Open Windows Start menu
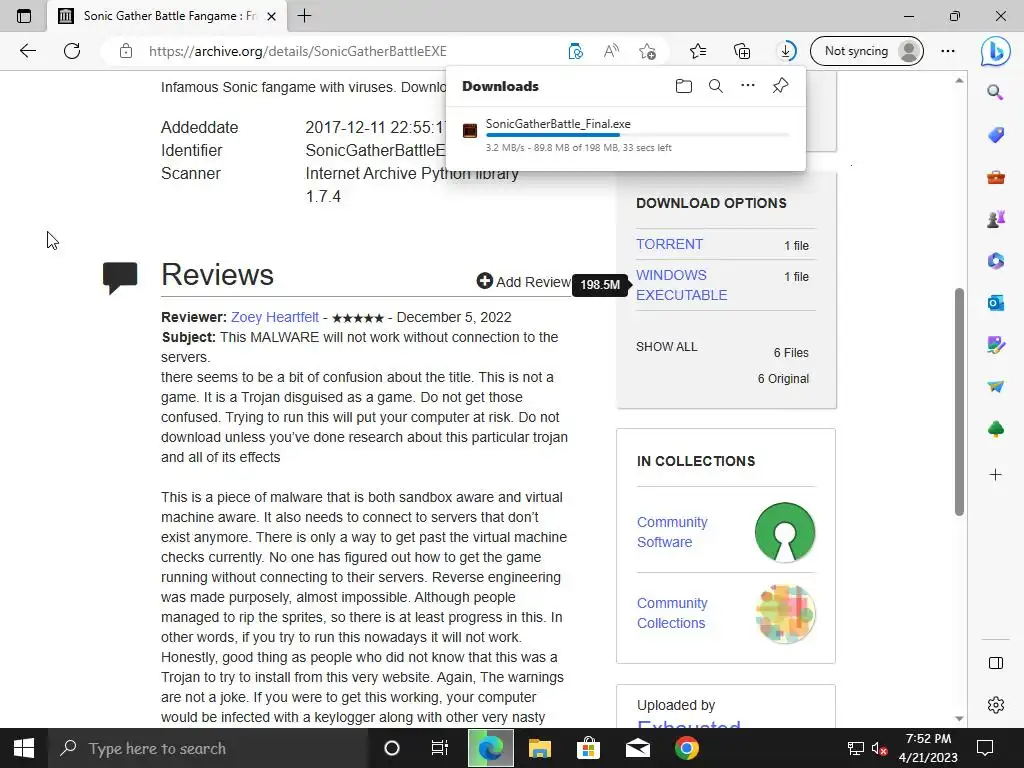The height and width of the screenshot is (768, 1024). click(x=24, y=748)
